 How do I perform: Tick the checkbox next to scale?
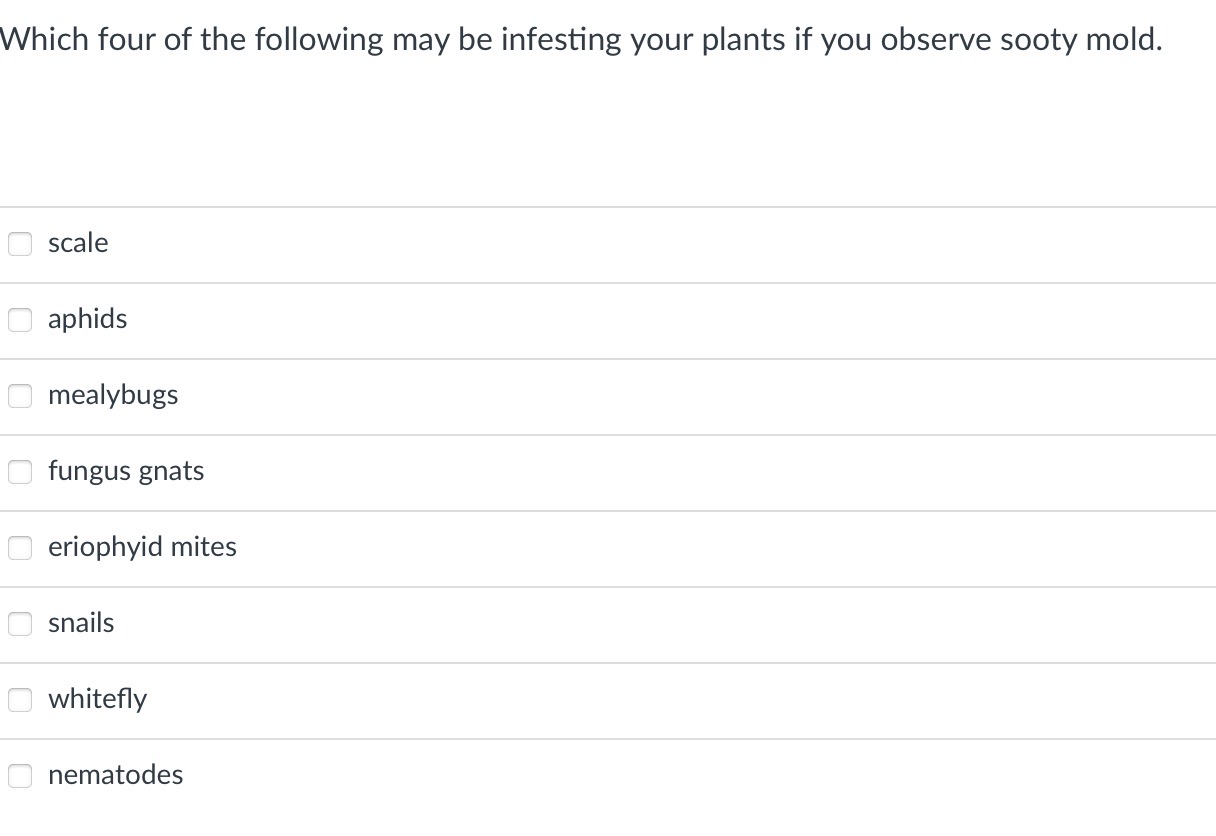tap(20, 244)
